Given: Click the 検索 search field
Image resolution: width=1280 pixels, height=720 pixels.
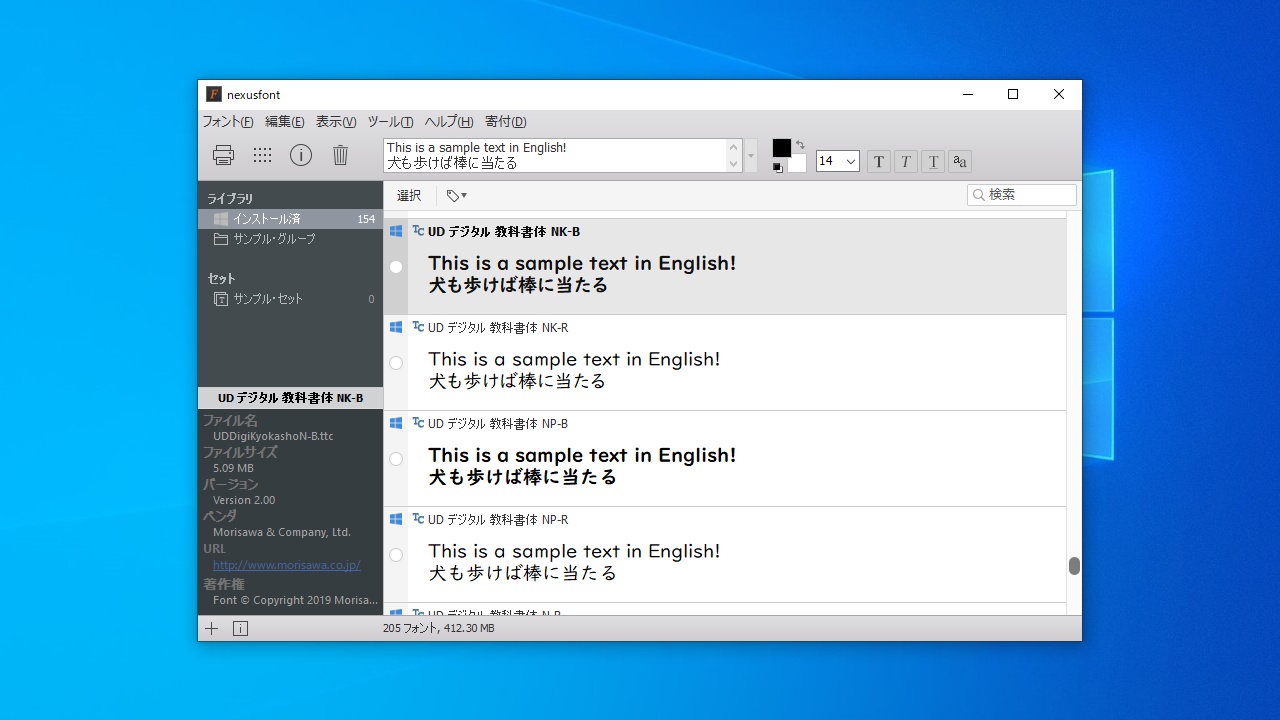Looking at the screenshot, I should pyautogui.click(x=1022, y=195).
